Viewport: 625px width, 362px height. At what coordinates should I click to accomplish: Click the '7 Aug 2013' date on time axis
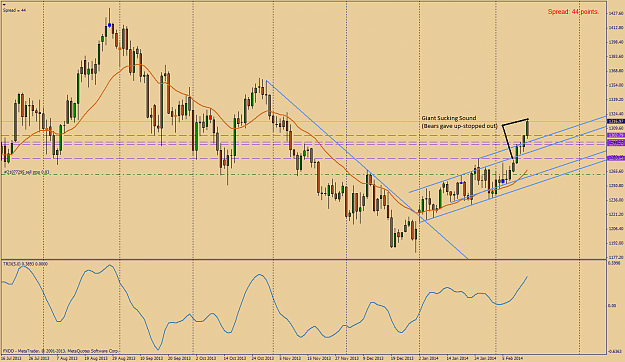66,358
